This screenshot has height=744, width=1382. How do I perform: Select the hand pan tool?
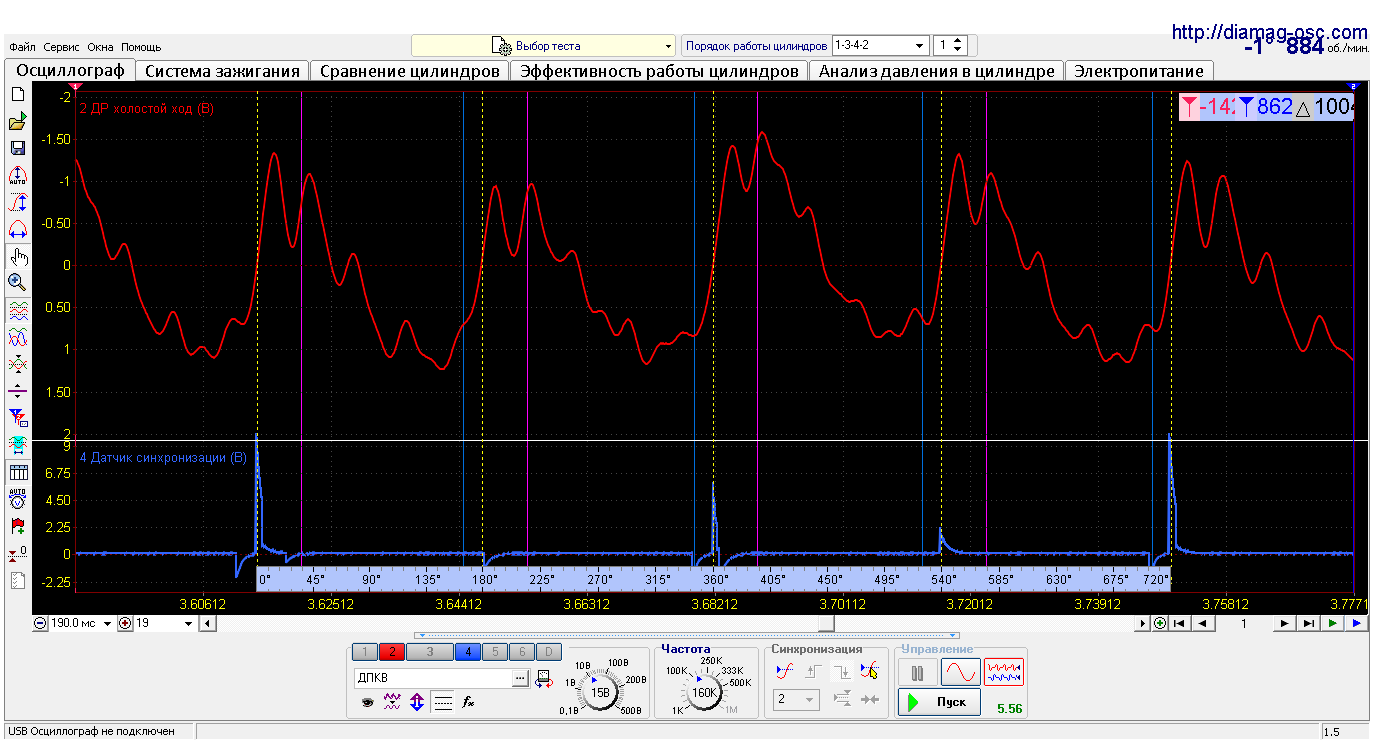click(x=17, y=256)
